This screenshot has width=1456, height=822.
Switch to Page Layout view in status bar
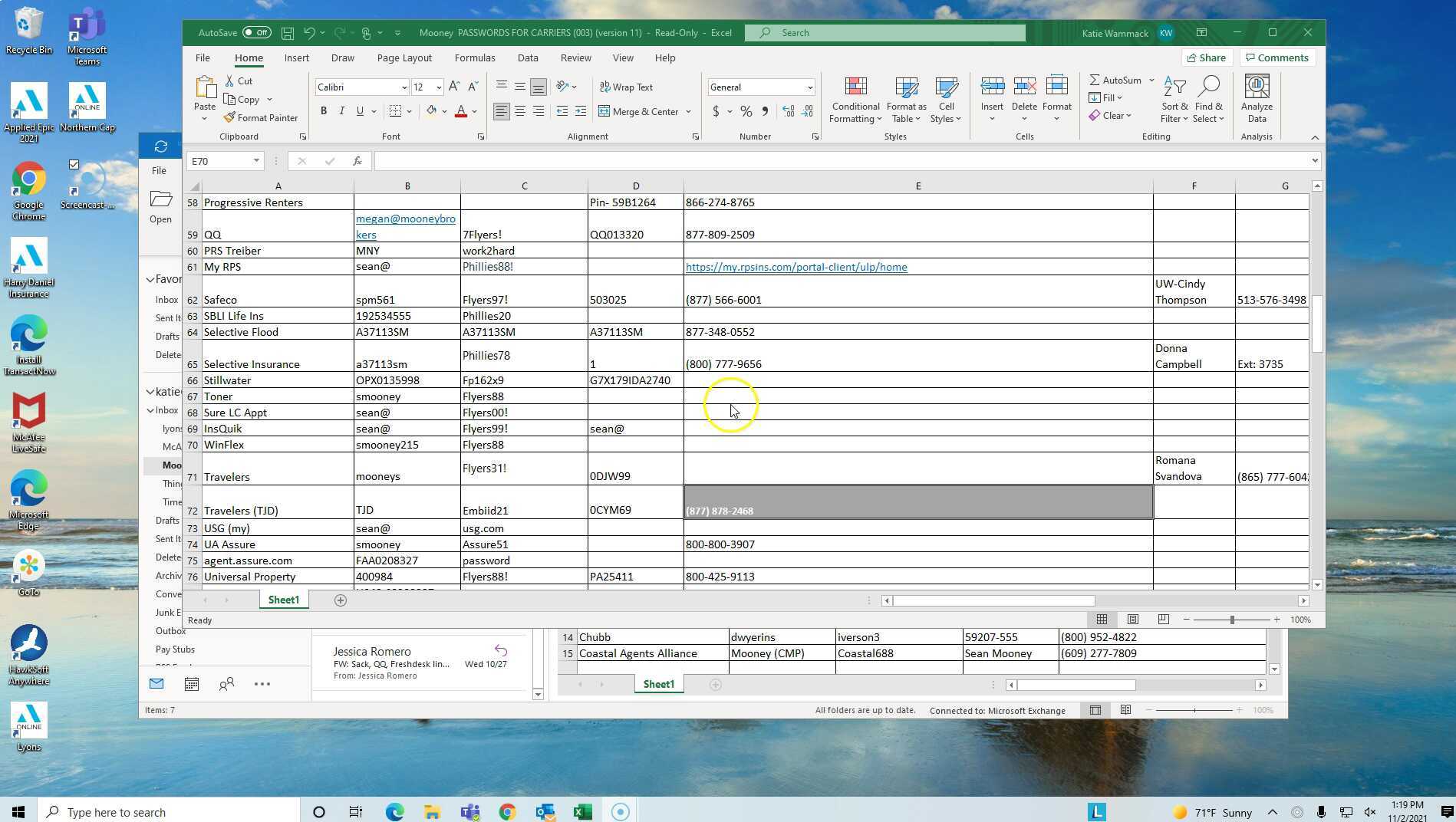coord(1132,620)
